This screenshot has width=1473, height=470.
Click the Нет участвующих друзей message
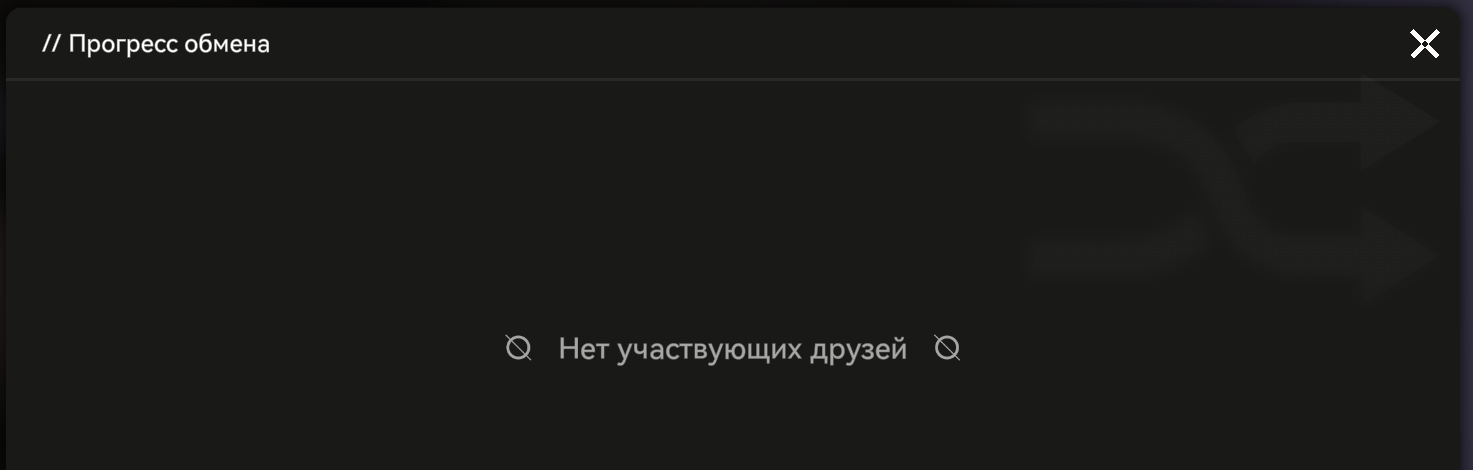point(733,349)
